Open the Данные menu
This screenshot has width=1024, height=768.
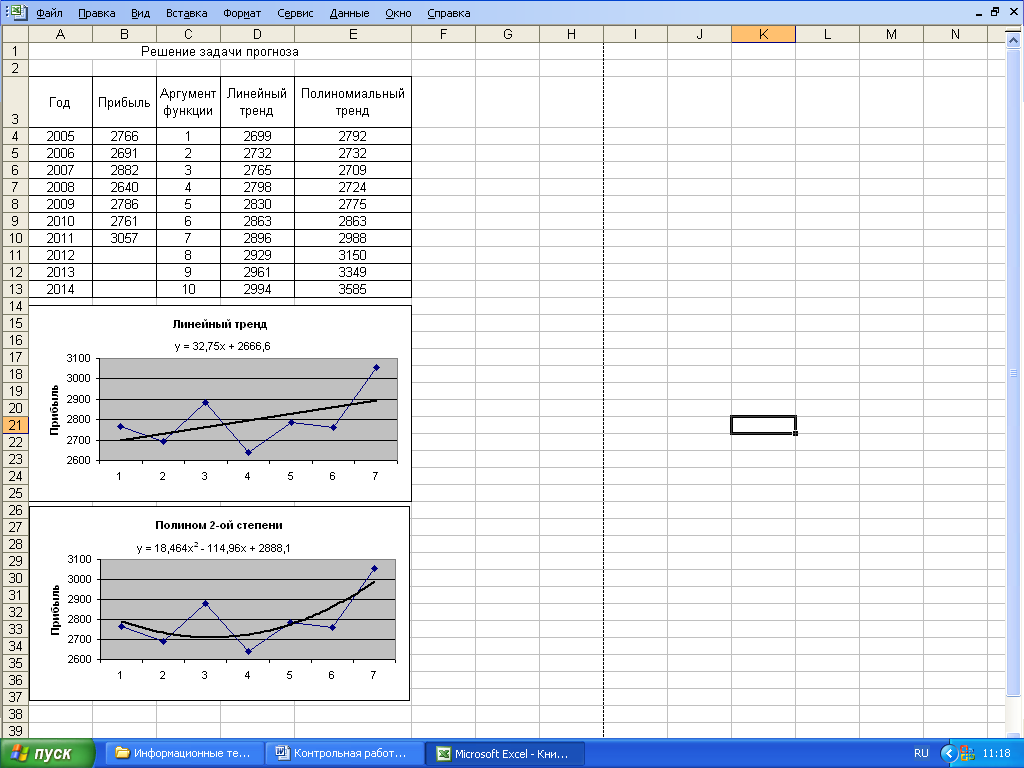click(349, 13)
